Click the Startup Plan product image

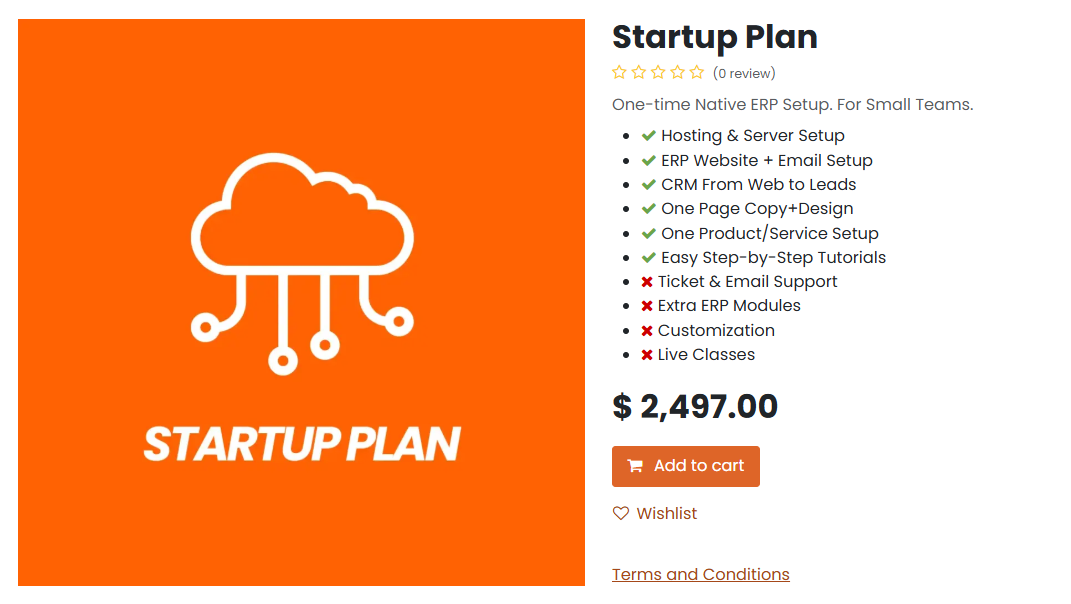(x=301, y=302)
